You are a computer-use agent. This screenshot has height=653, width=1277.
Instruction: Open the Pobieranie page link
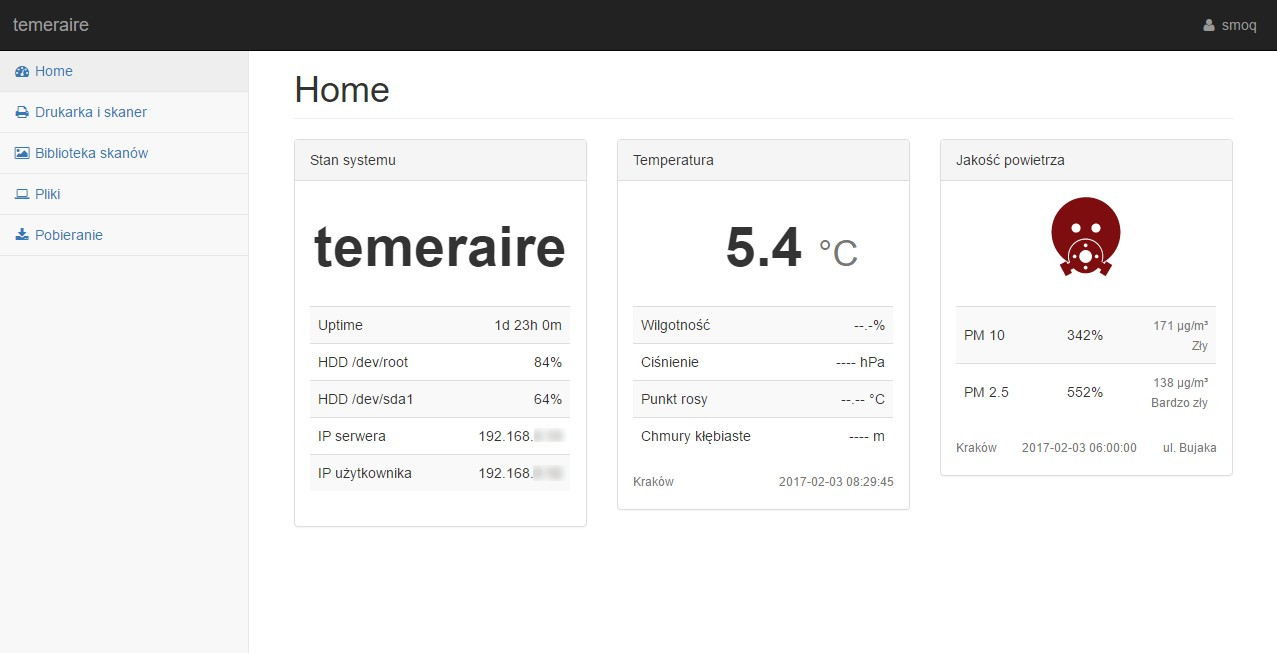(x=68, y=235)
